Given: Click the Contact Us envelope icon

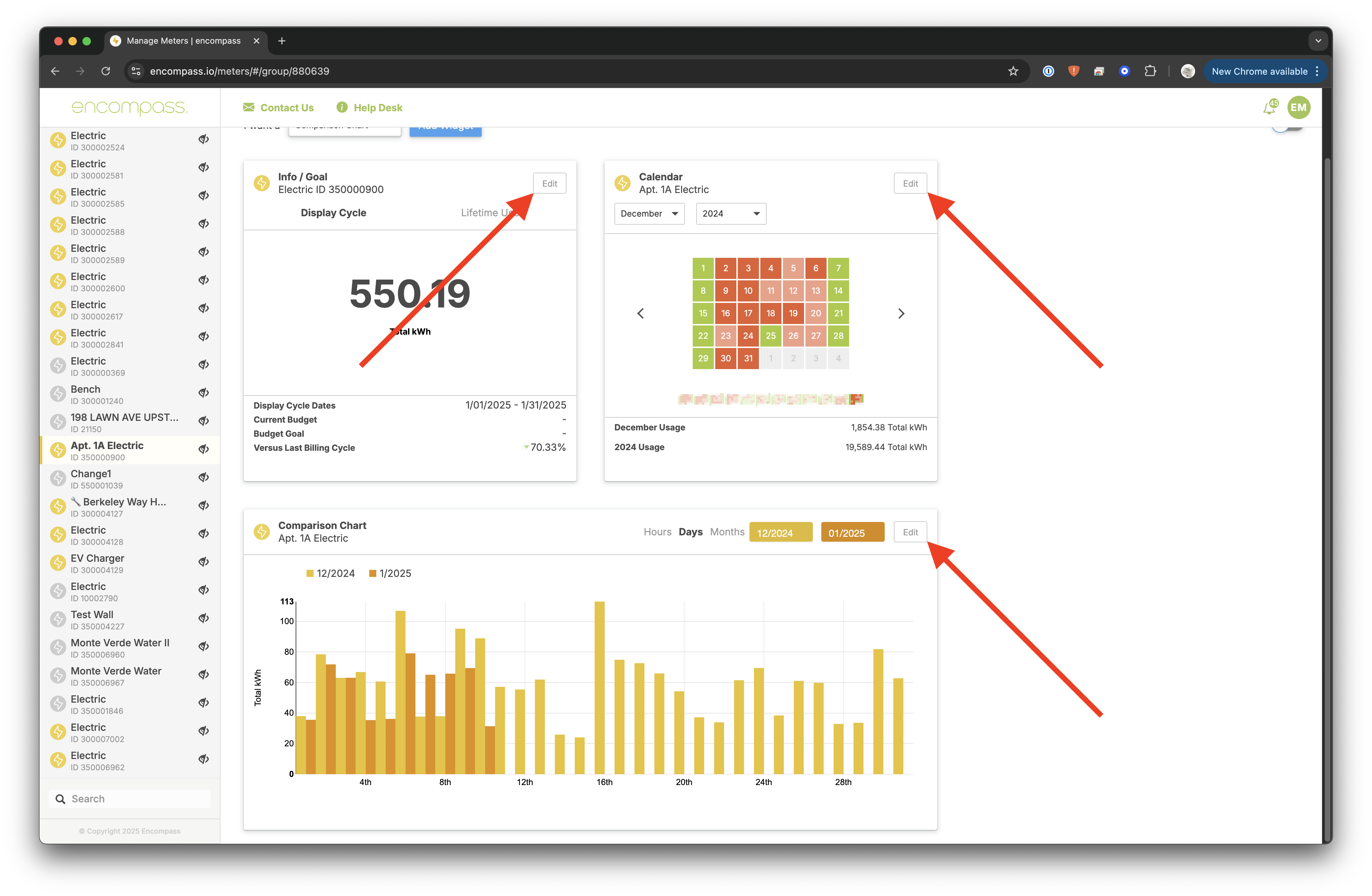Looking at the screenshot, I should [248, 108].
